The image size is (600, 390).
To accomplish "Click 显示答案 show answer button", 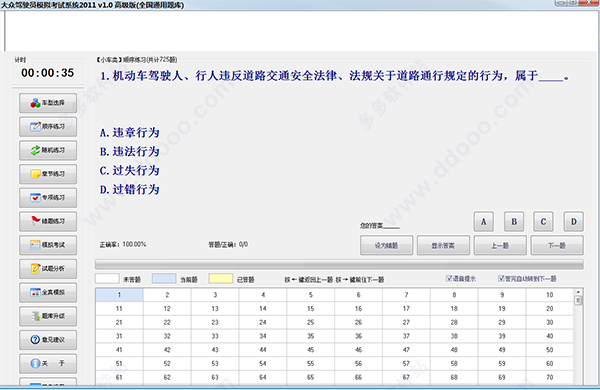I will (443, 245).
